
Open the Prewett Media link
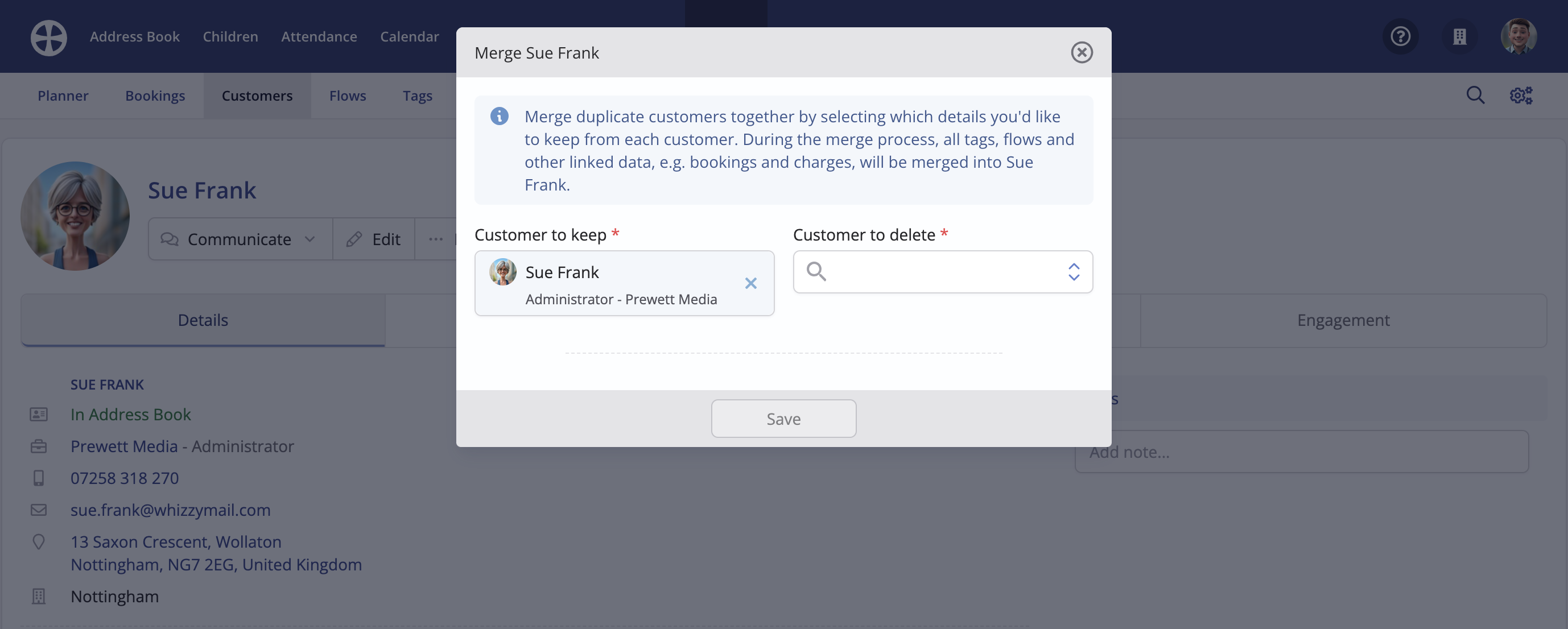124,446
